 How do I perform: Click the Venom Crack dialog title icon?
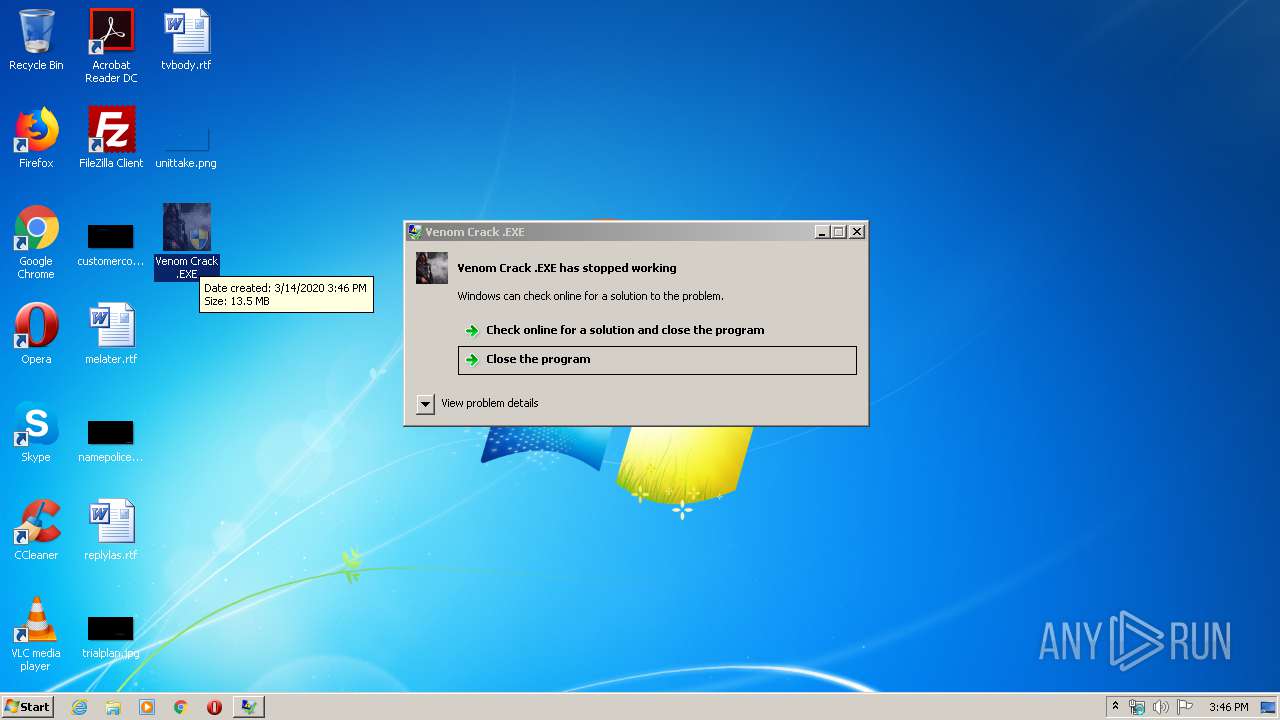[x=415, y=232]
